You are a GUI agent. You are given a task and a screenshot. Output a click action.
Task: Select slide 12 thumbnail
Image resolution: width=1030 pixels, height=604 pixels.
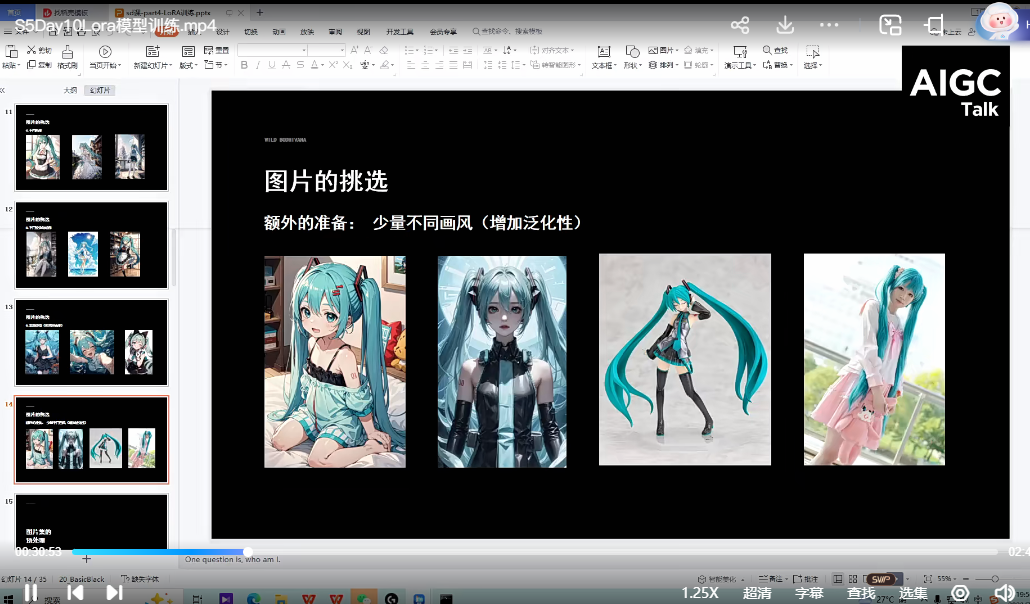pos(91,244)
